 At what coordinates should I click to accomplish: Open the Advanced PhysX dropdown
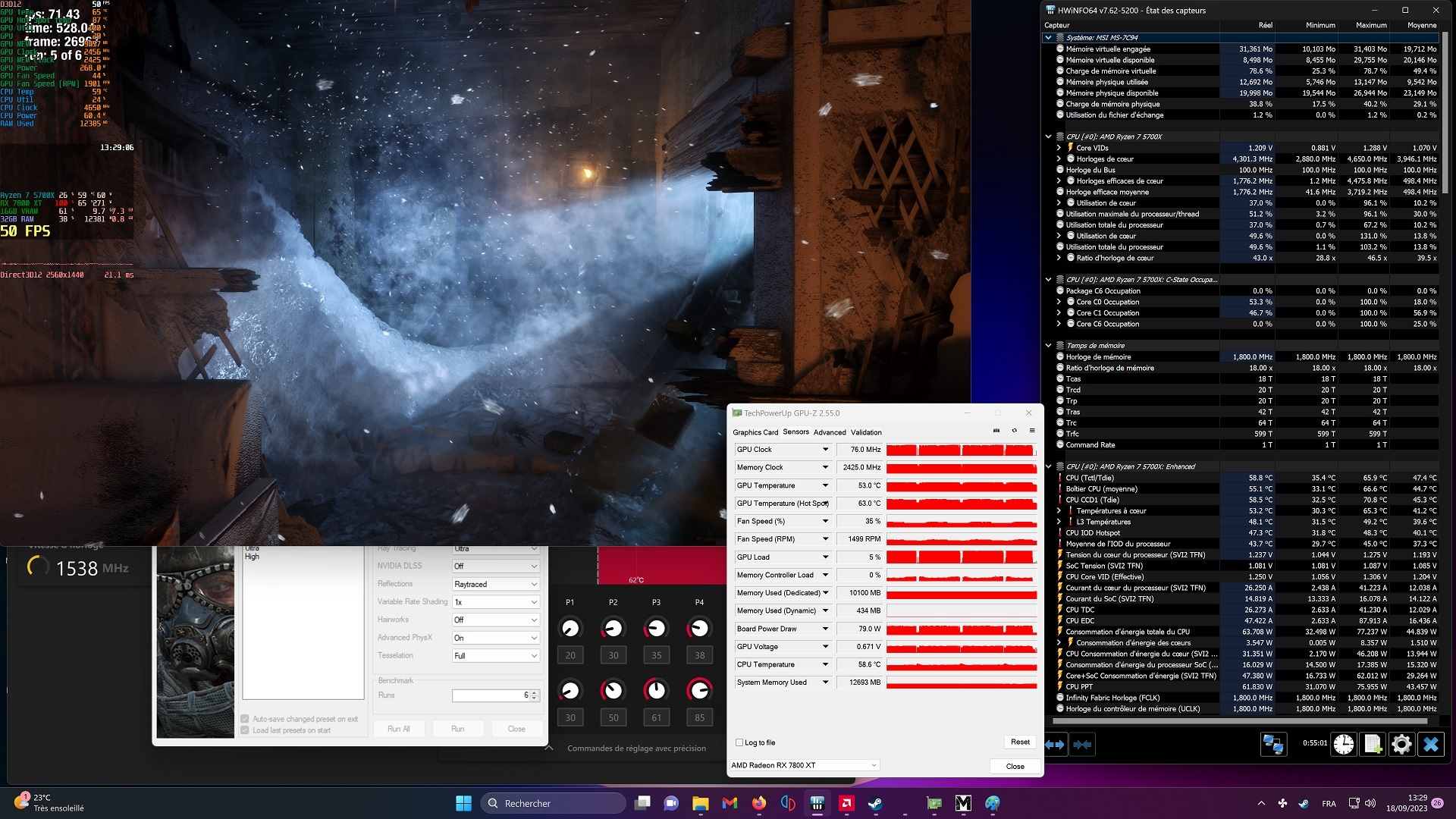(x=496, y=638)
